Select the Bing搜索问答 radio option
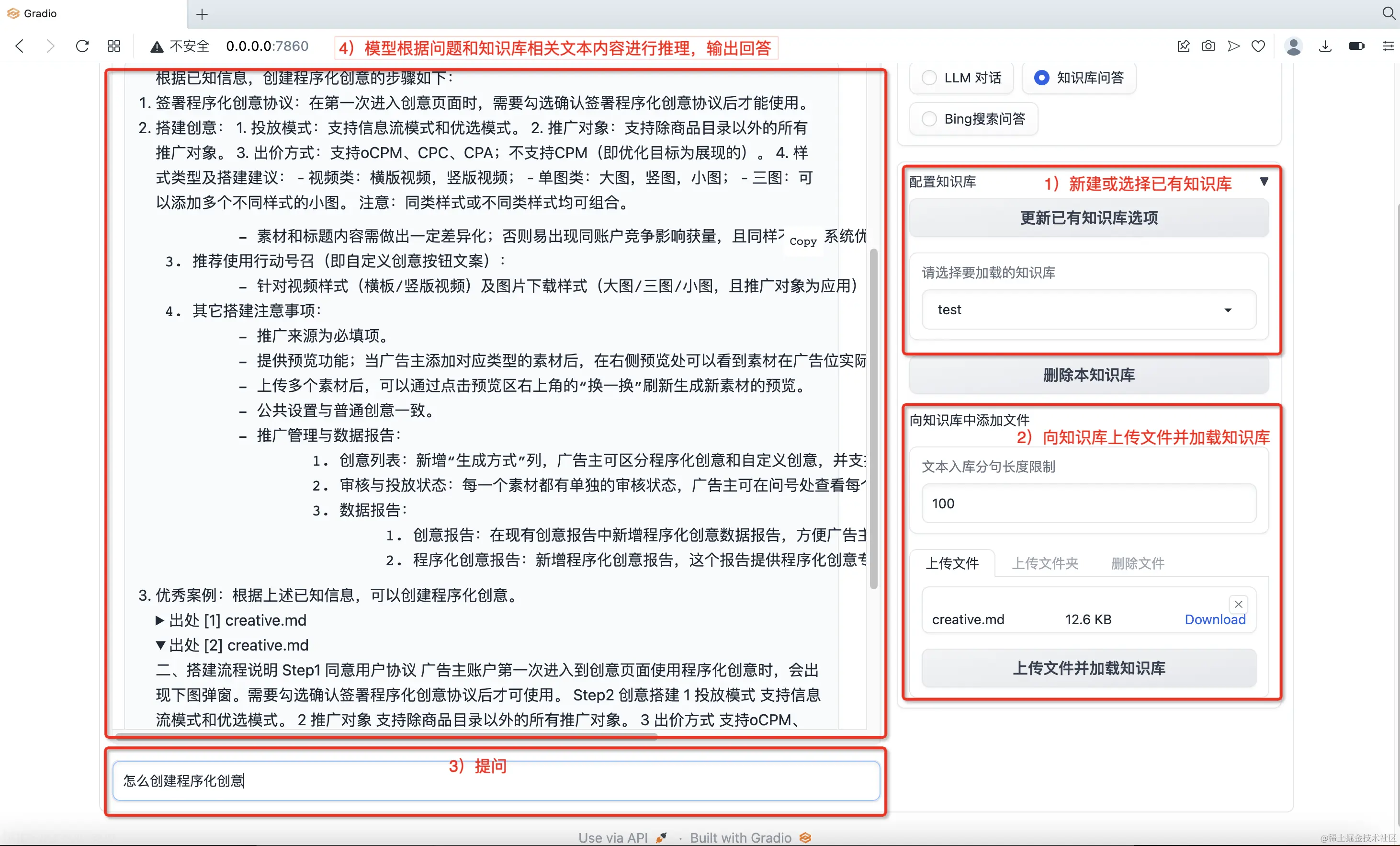The image size is (1400, 846). click(x=929, y=119)
